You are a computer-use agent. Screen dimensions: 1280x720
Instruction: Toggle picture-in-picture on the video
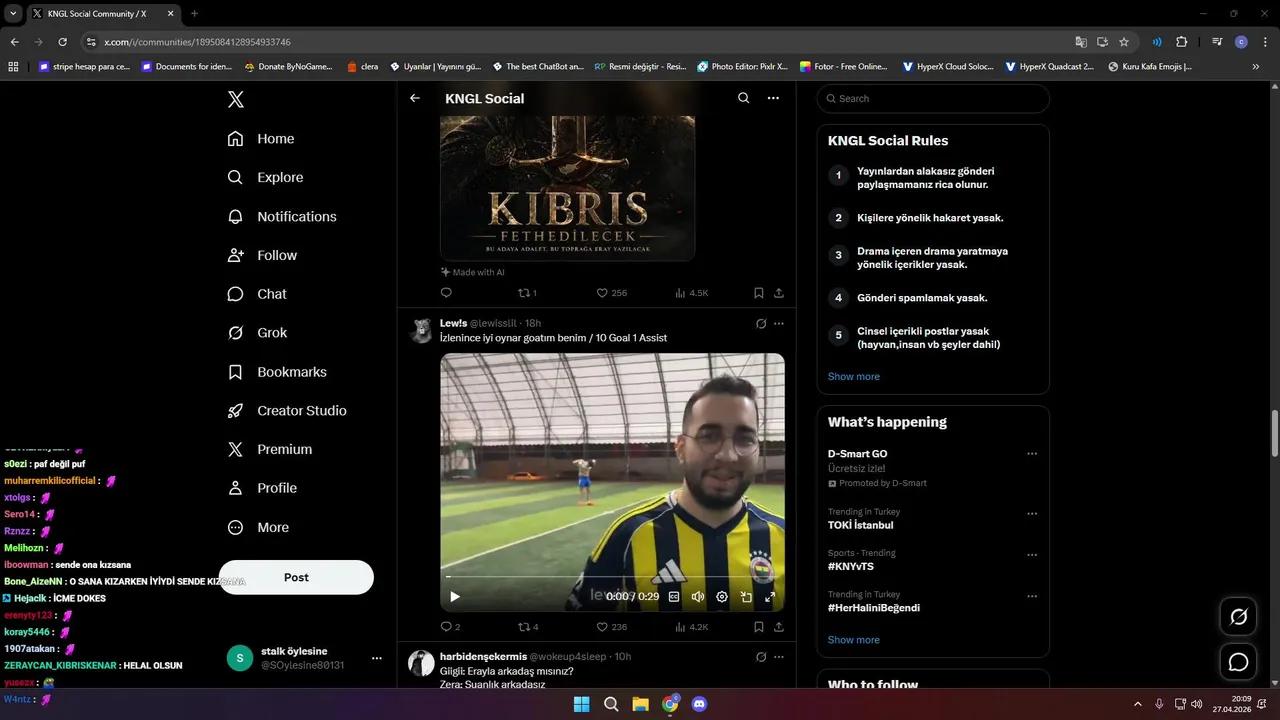746,597
